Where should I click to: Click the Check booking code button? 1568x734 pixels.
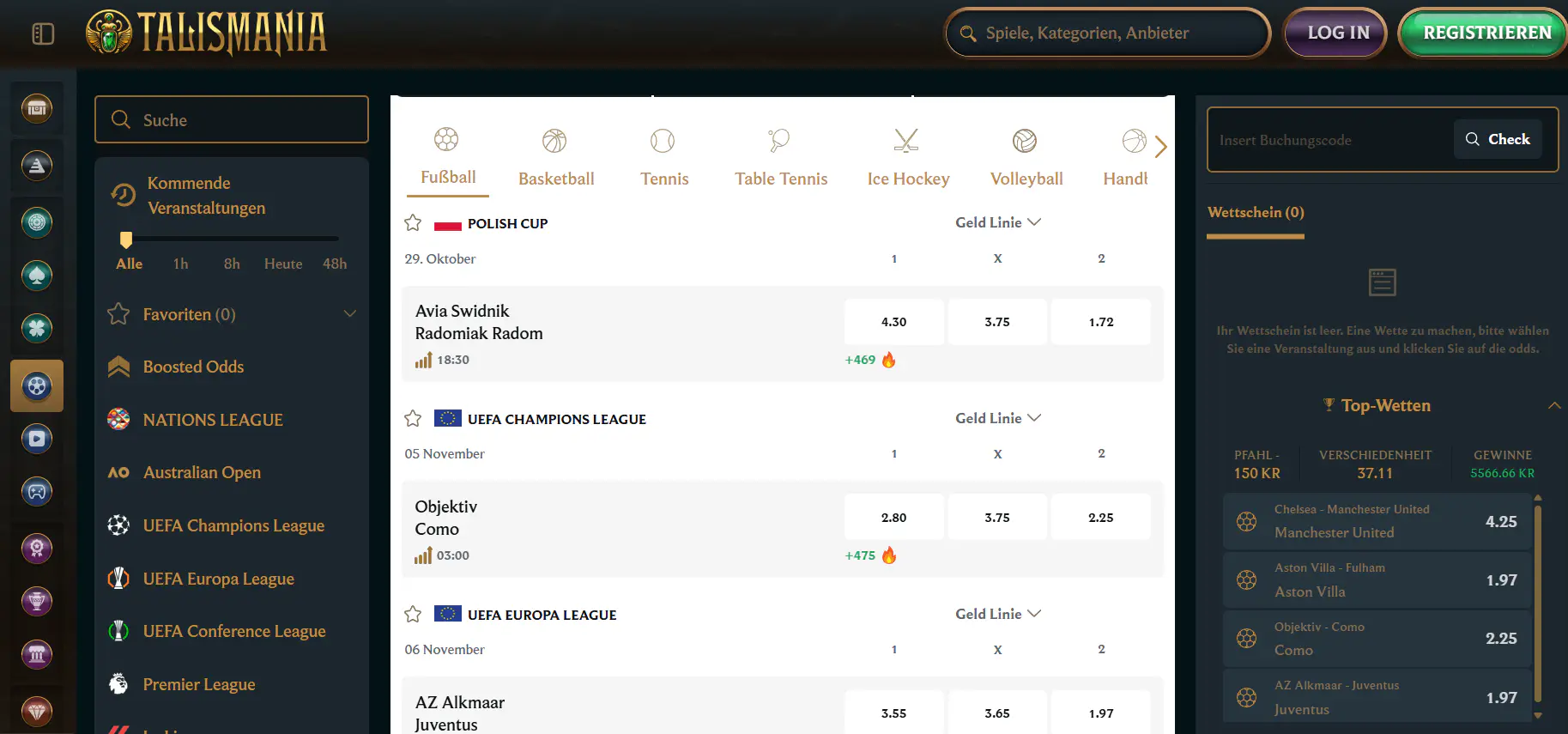click(x=1498, y=139)
